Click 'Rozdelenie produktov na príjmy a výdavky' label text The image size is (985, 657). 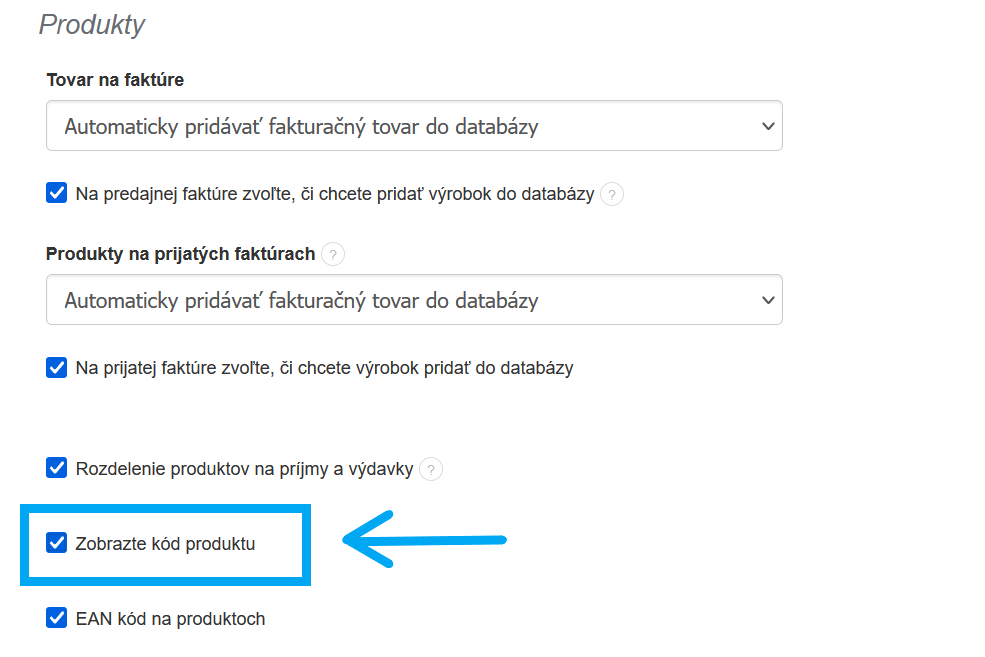[x=244, y=468]
